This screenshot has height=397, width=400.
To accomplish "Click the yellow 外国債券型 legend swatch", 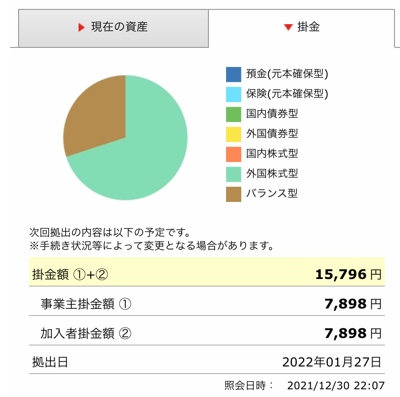I will point(233,134).
